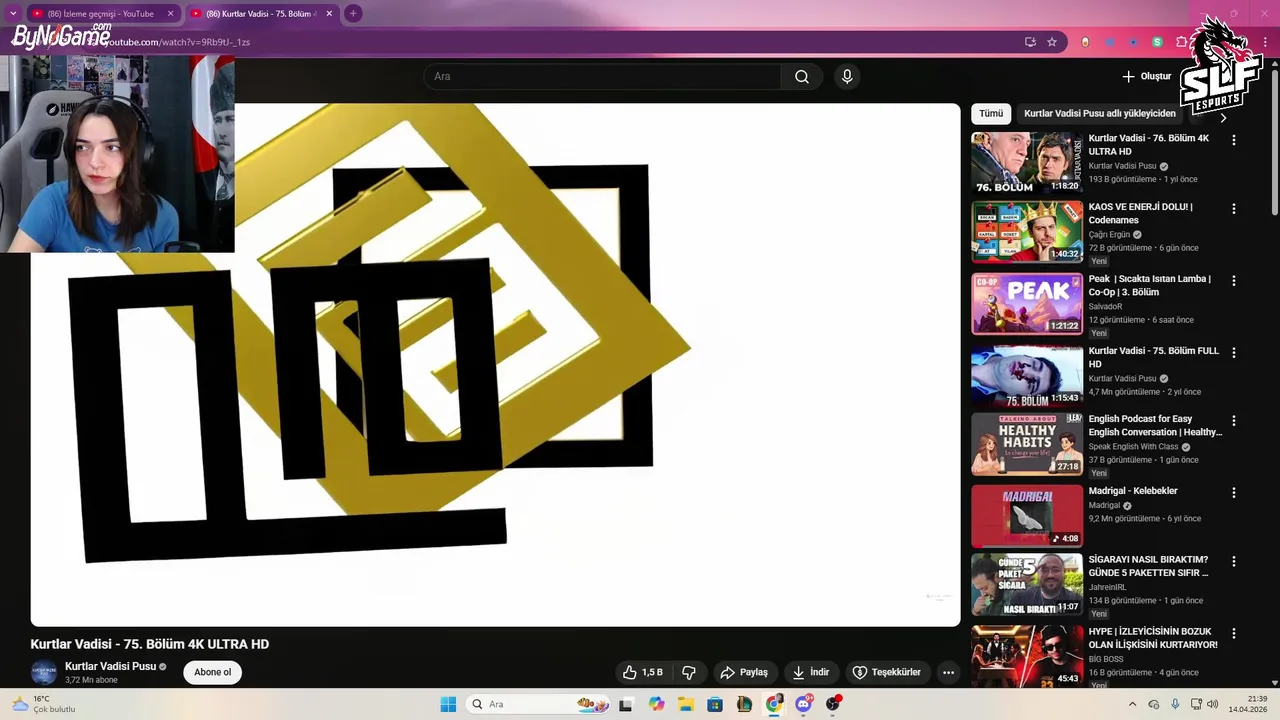The width and height of the screenshot is (1280, 720).
Task: Click the 75. BÖLÜM FULL HD thumbnail
Action: click(1027, 376)
